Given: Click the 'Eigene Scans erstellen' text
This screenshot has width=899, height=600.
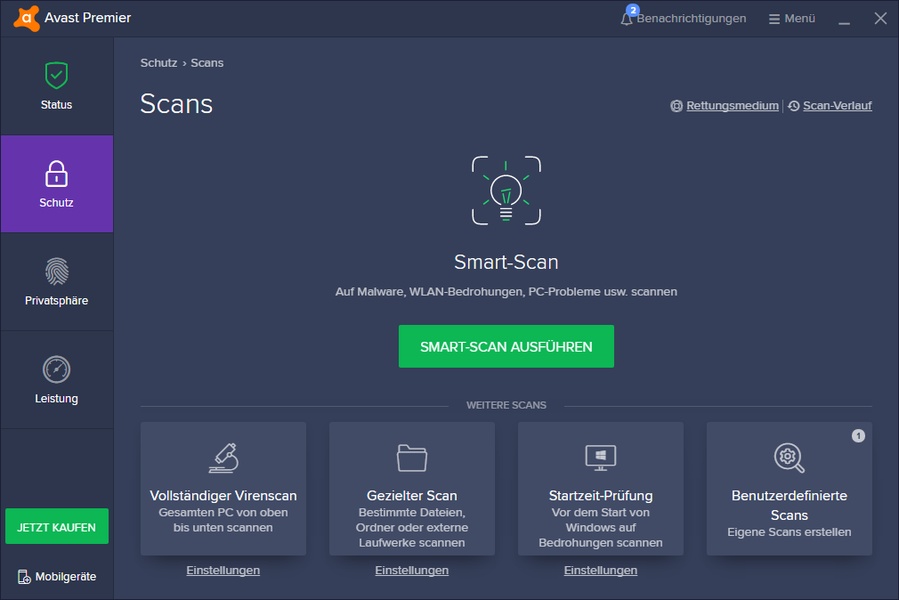Looking at the screenshot, I should pyautogui.click(x=789, y=532).
